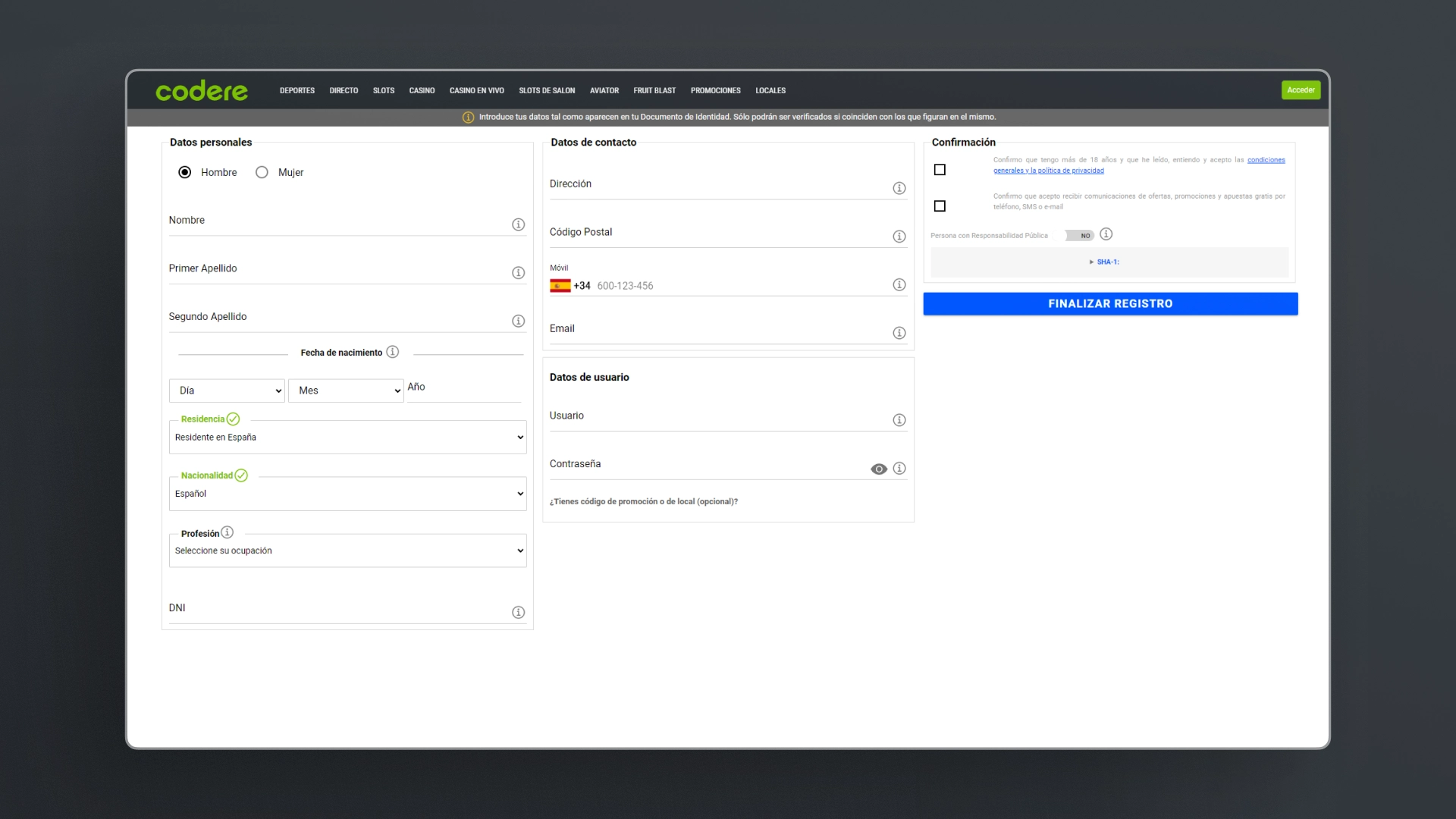The image size is (1456, 819).
Task: Open the Día dropdown
Action: [227, 391]
